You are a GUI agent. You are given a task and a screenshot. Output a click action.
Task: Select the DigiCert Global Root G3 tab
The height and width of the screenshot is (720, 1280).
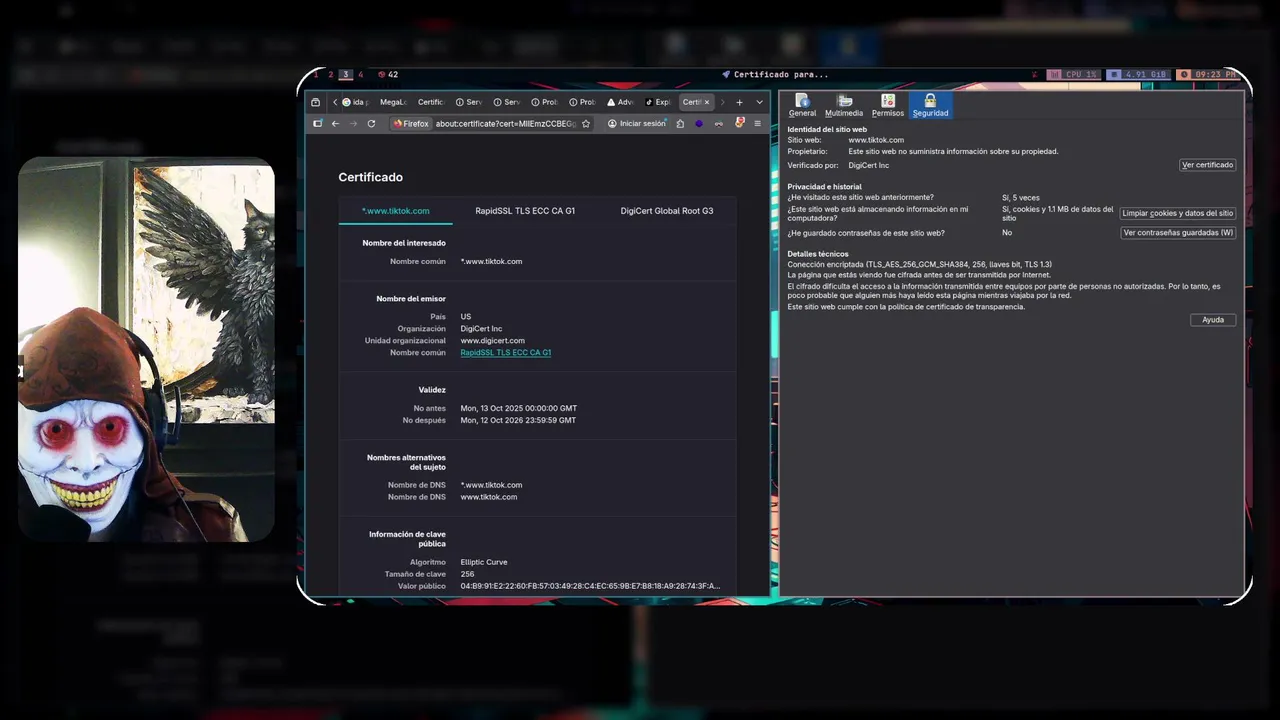(667, 211)
